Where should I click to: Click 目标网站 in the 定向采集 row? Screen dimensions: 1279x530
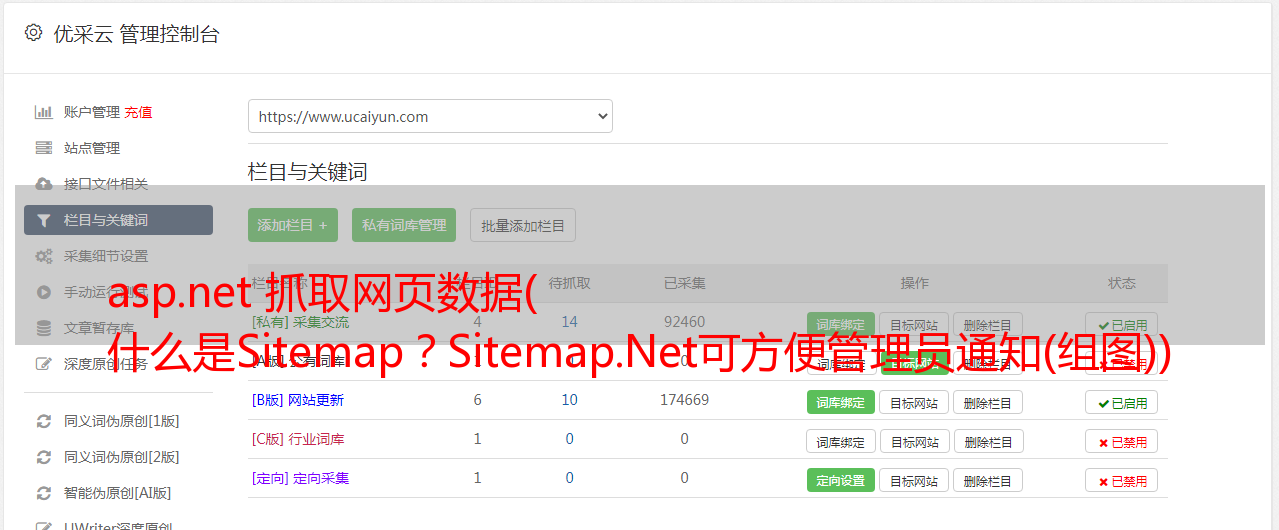tap(914, 480)
